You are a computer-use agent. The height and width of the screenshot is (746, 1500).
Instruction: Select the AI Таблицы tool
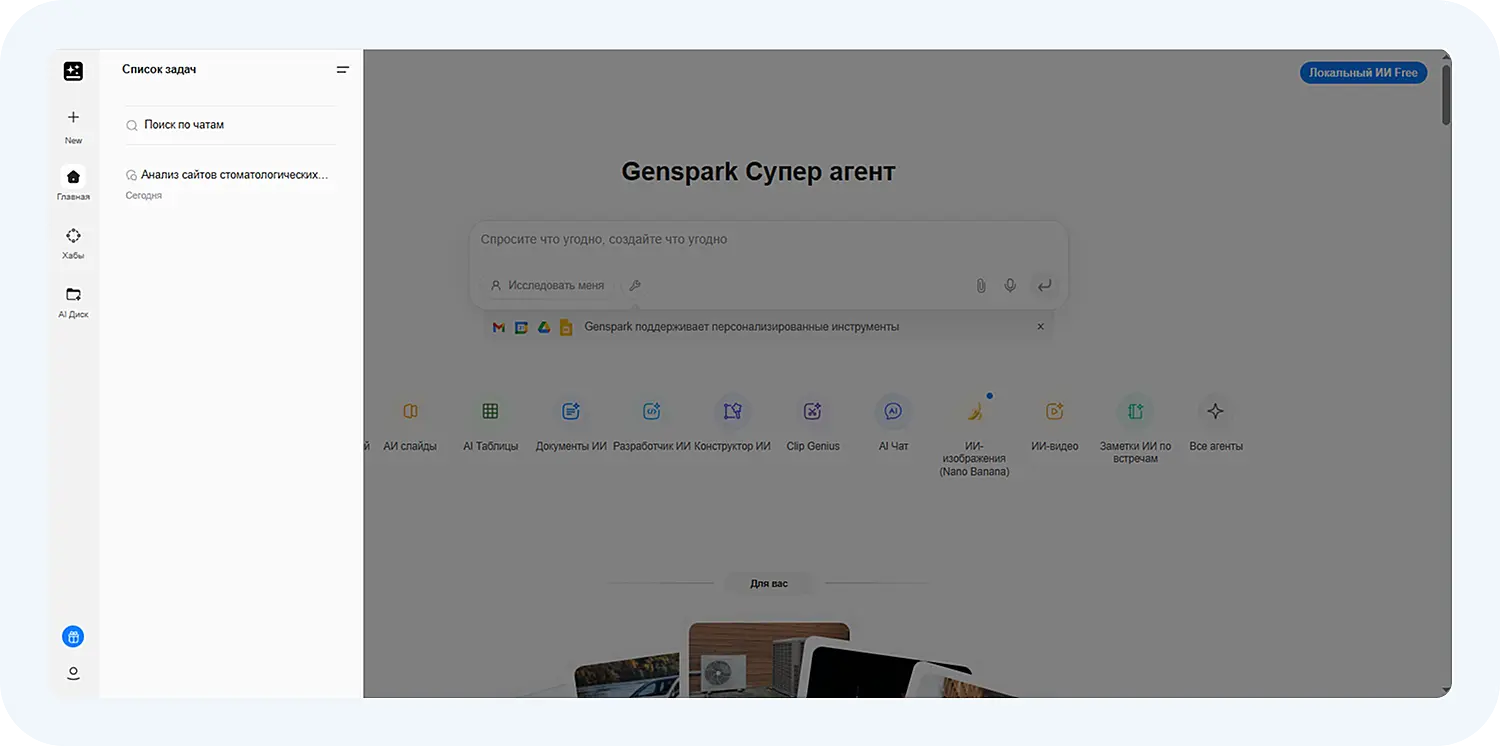(x=490, y=411)
